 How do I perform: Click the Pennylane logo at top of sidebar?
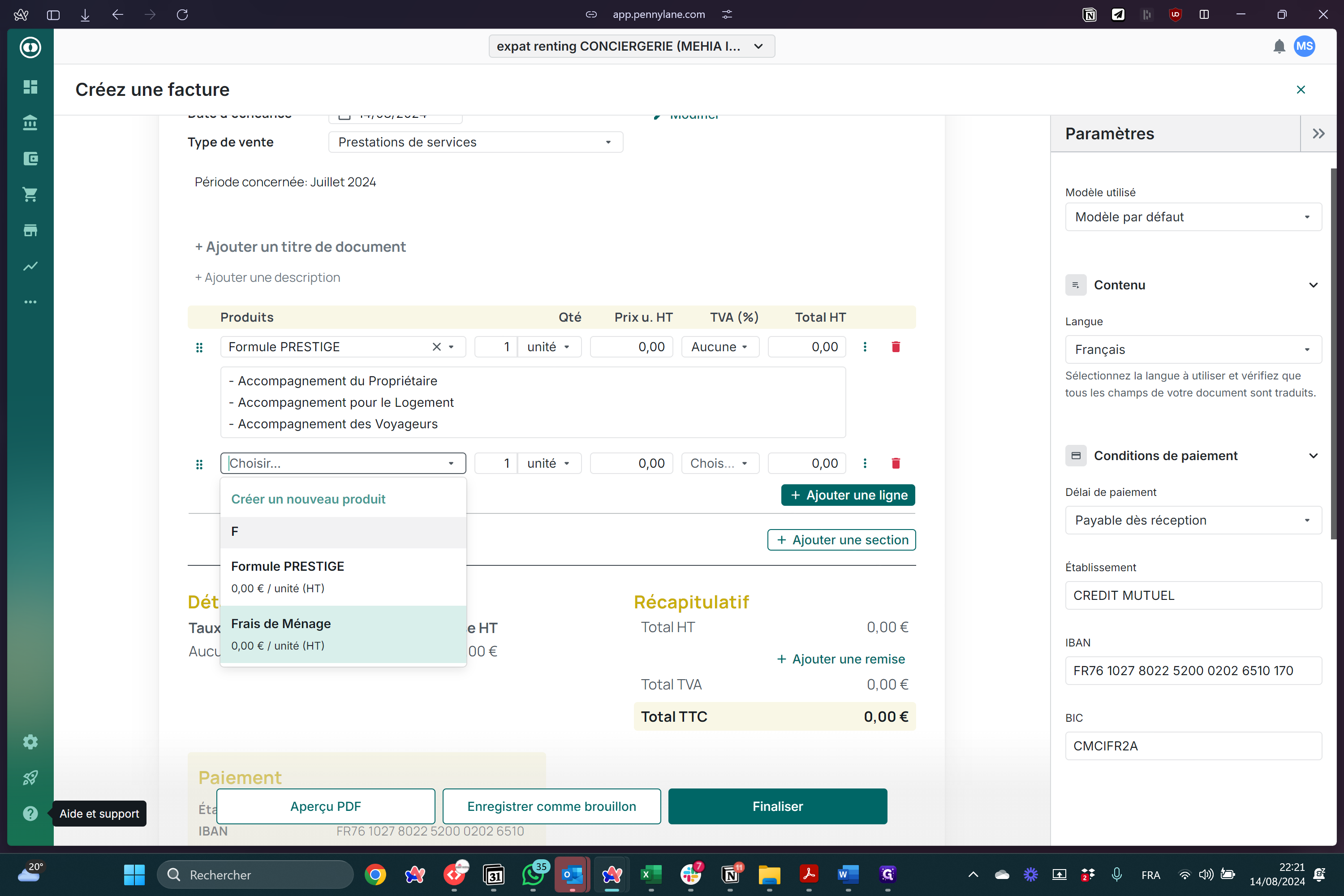pos(30,47)
